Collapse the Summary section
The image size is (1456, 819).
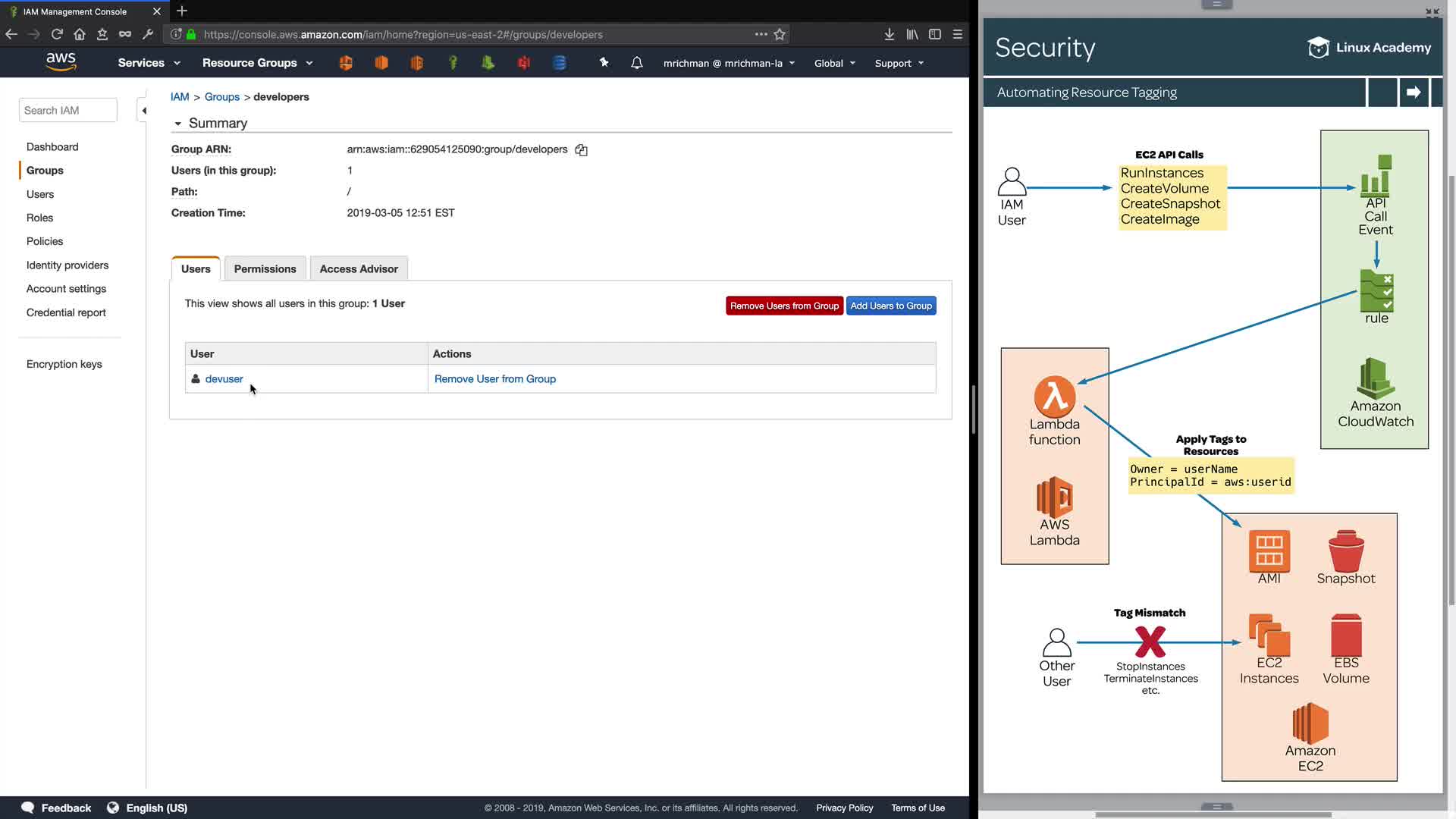click(x=178, y=124)
